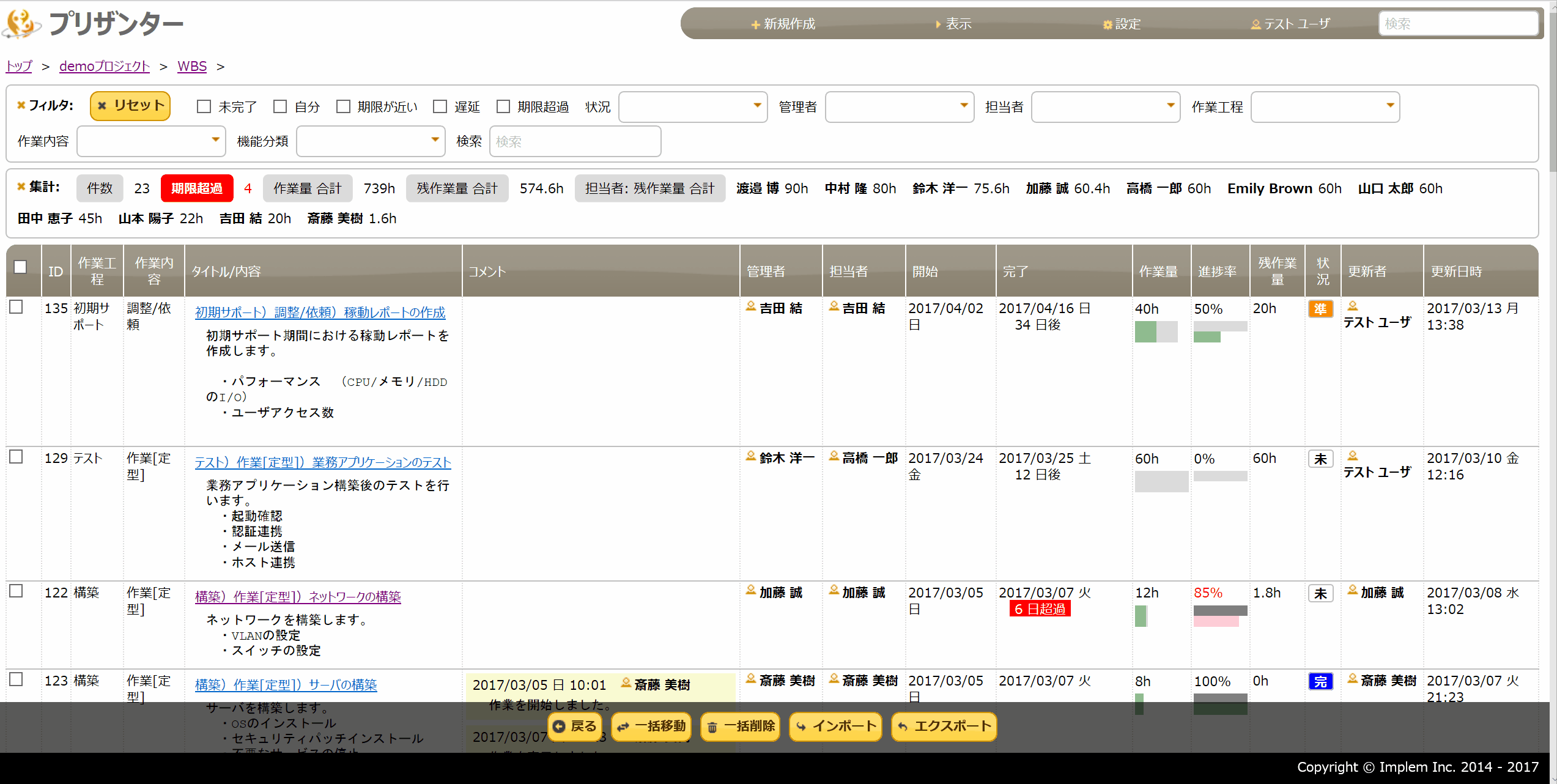
Task: Open the テスト ユーザ account menu
Action: pos(1290,24)
